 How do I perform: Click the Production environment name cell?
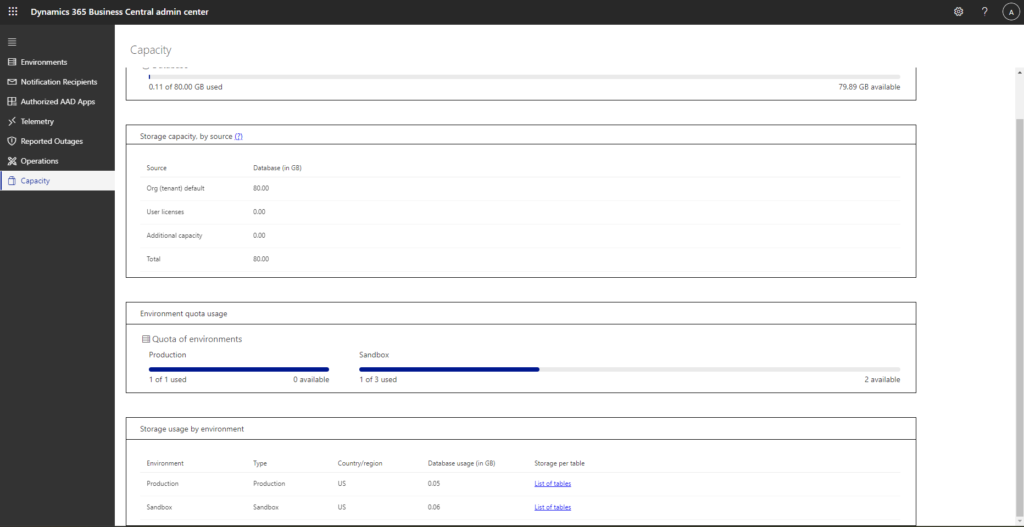pyautogui.click(x=163, y=483)
